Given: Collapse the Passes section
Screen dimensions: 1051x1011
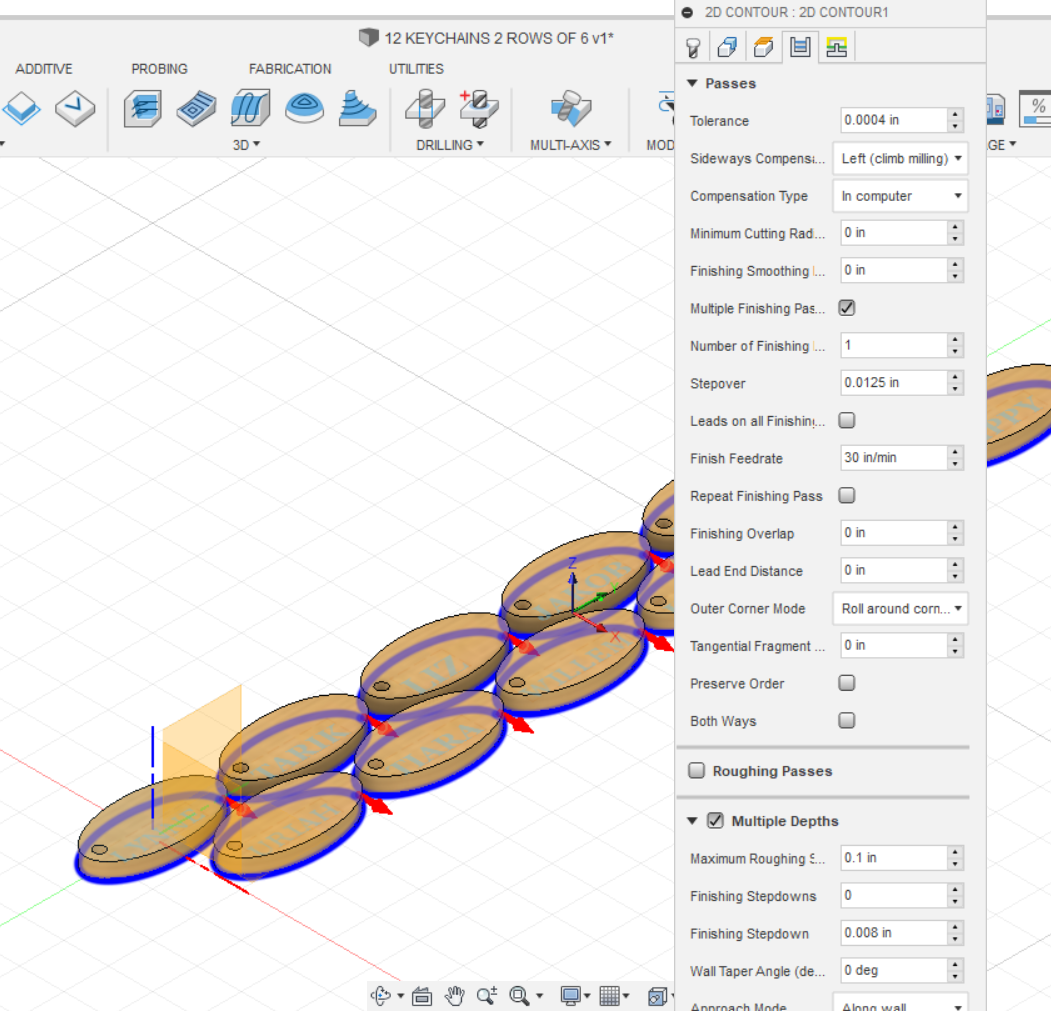Looking at the screenshot, I should pos(692,84).
